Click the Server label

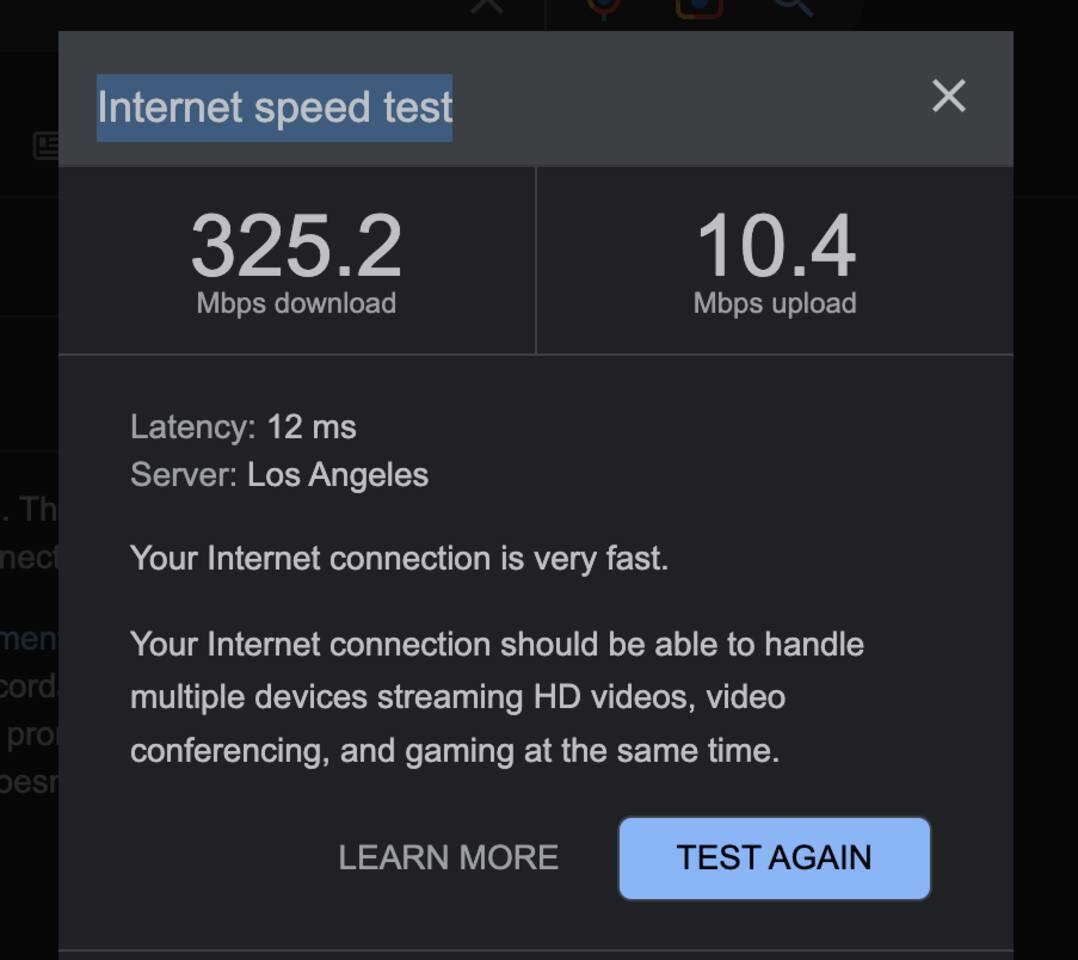coord(183,474)
